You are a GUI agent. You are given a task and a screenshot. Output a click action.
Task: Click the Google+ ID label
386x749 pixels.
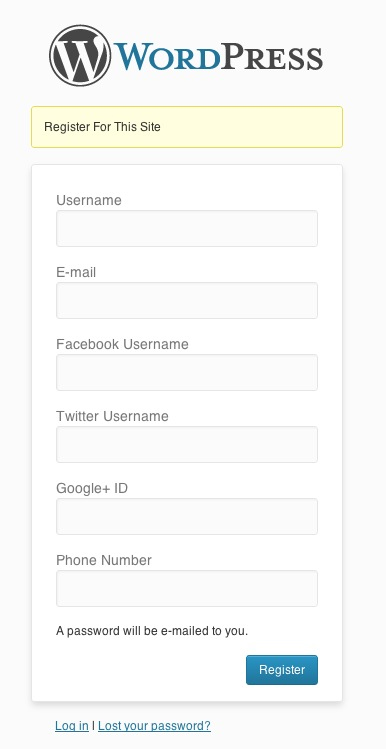[92, 489]
